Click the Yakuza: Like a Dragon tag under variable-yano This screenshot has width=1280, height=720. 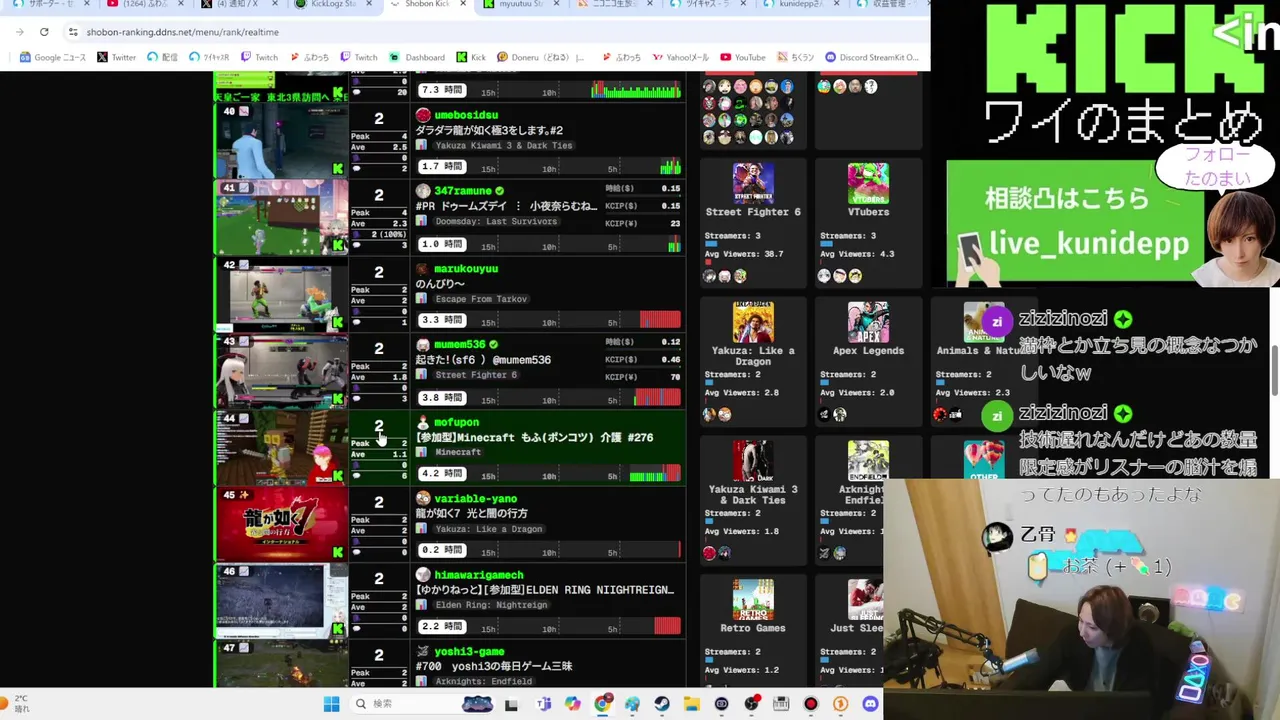click(x=489, y=529)
